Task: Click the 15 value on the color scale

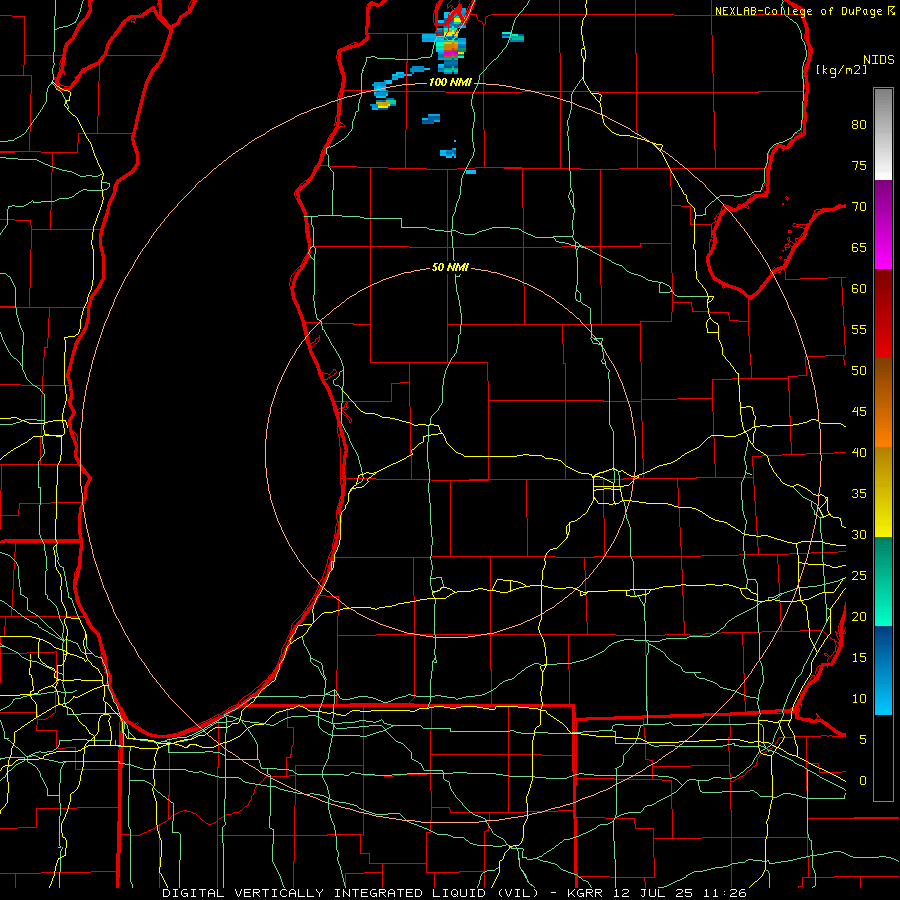Action: pos(859,658)
